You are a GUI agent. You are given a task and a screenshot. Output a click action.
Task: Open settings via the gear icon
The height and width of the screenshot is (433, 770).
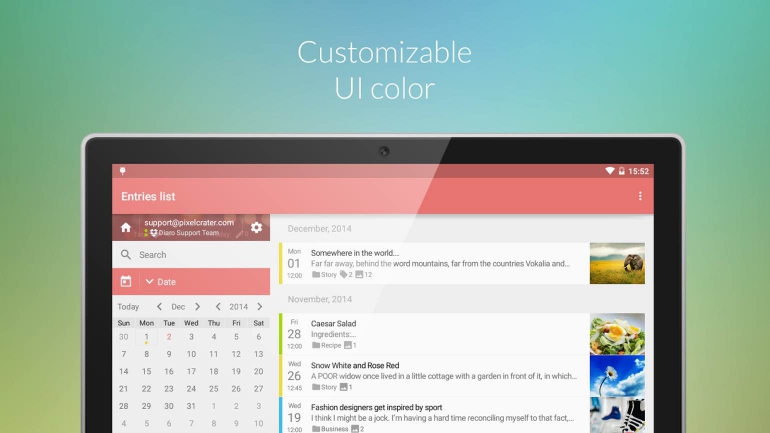[x=256, y=228]
